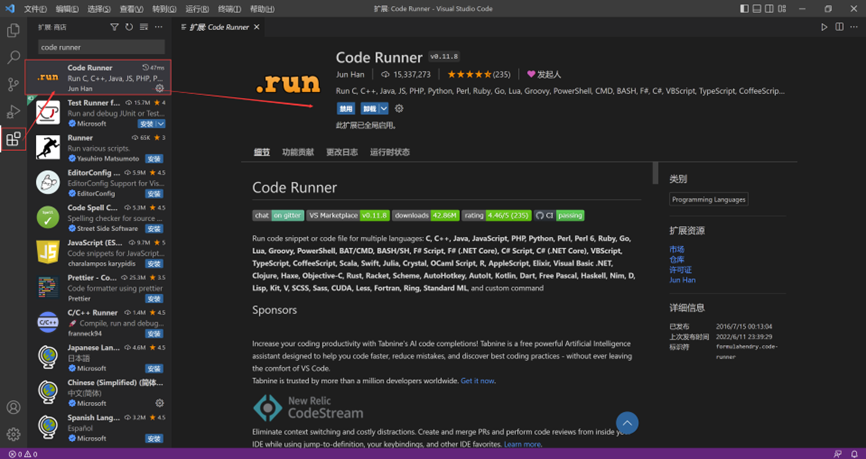Click the scroll-to-top round arrow button
The width and height of the screenshot is (866, 459).
point(627,424)
